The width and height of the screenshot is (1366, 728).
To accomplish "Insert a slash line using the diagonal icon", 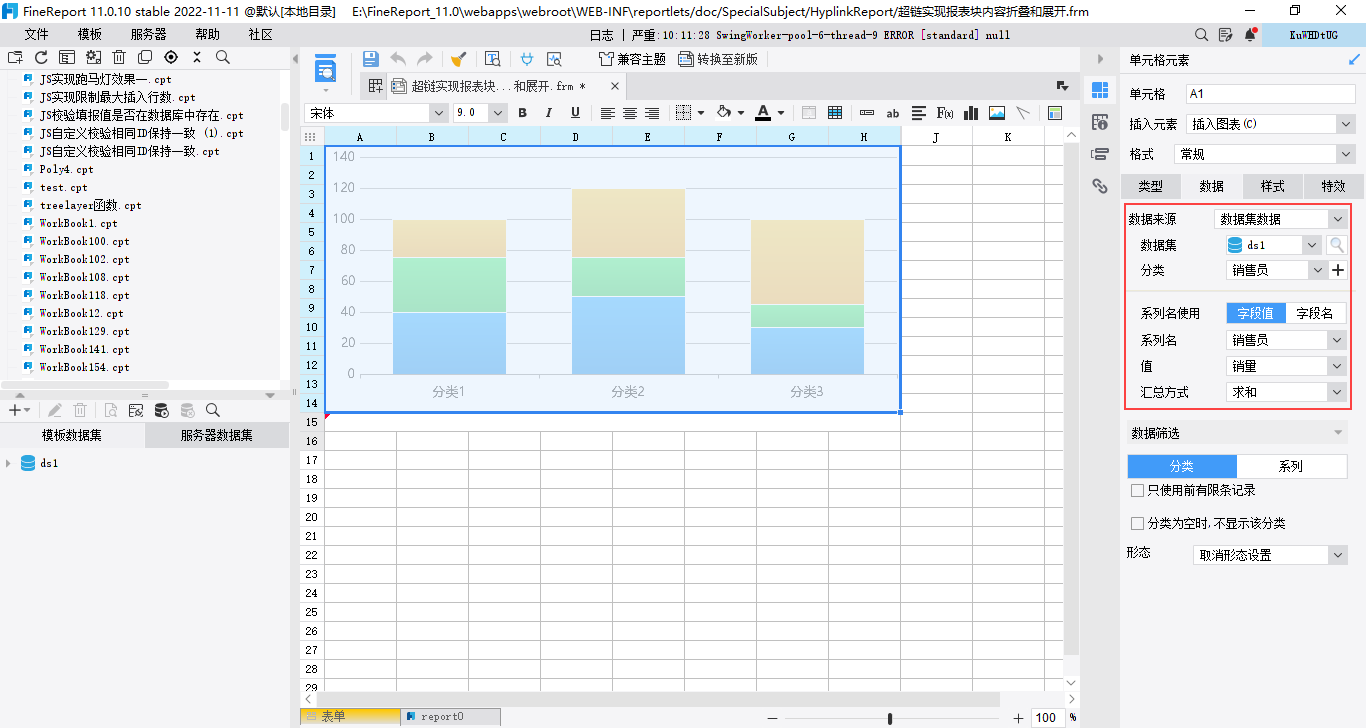I will (1023, 113).
